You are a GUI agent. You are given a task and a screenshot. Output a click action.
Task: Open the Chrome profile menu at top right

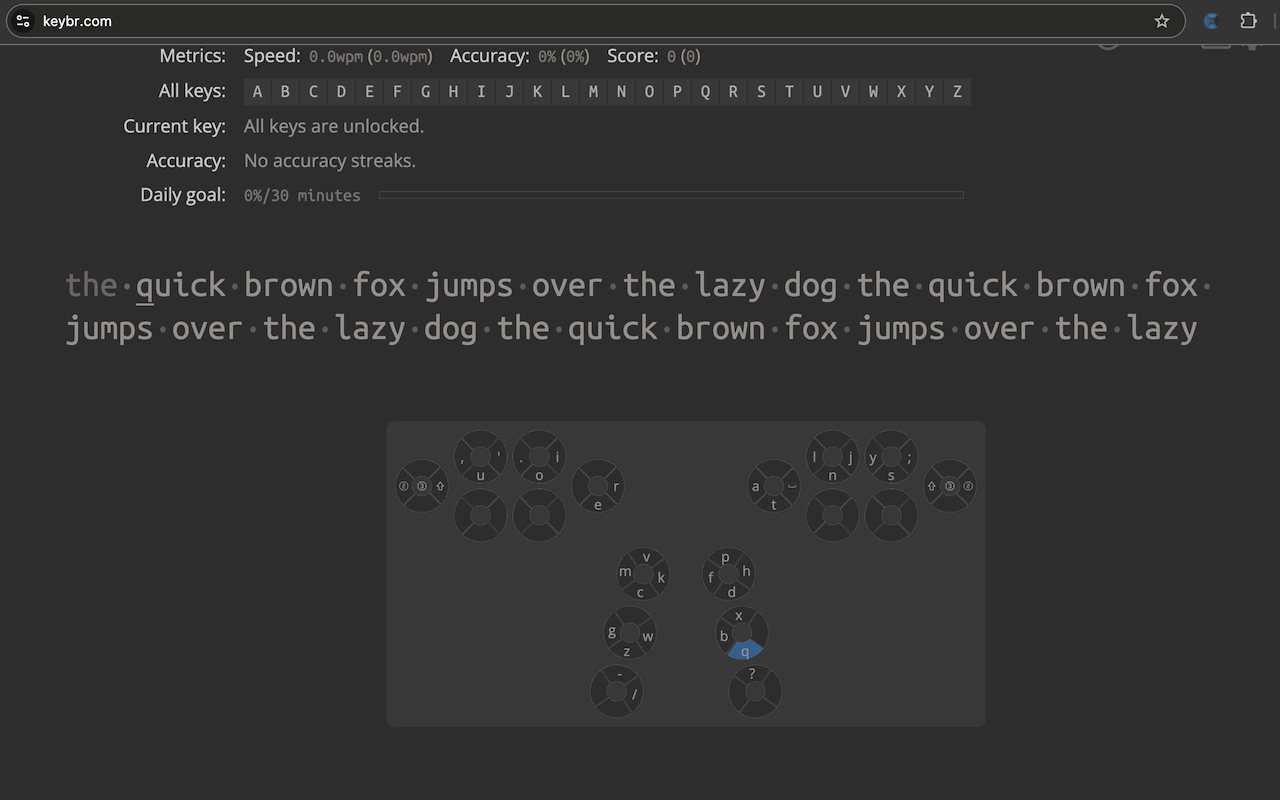(1210, 20)
